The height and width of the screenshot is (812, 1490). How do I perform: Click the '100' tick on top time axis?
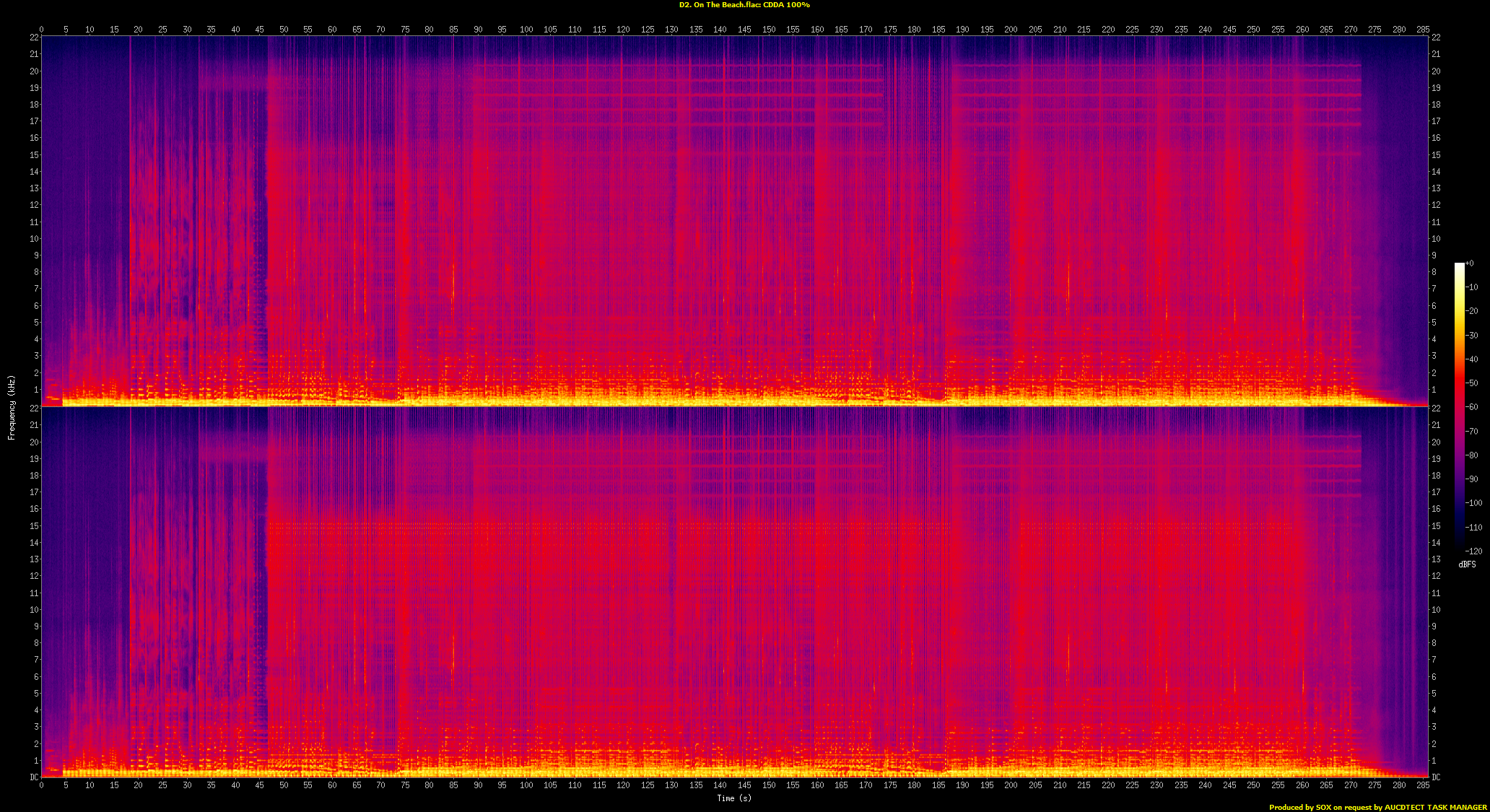click(526, 30)
